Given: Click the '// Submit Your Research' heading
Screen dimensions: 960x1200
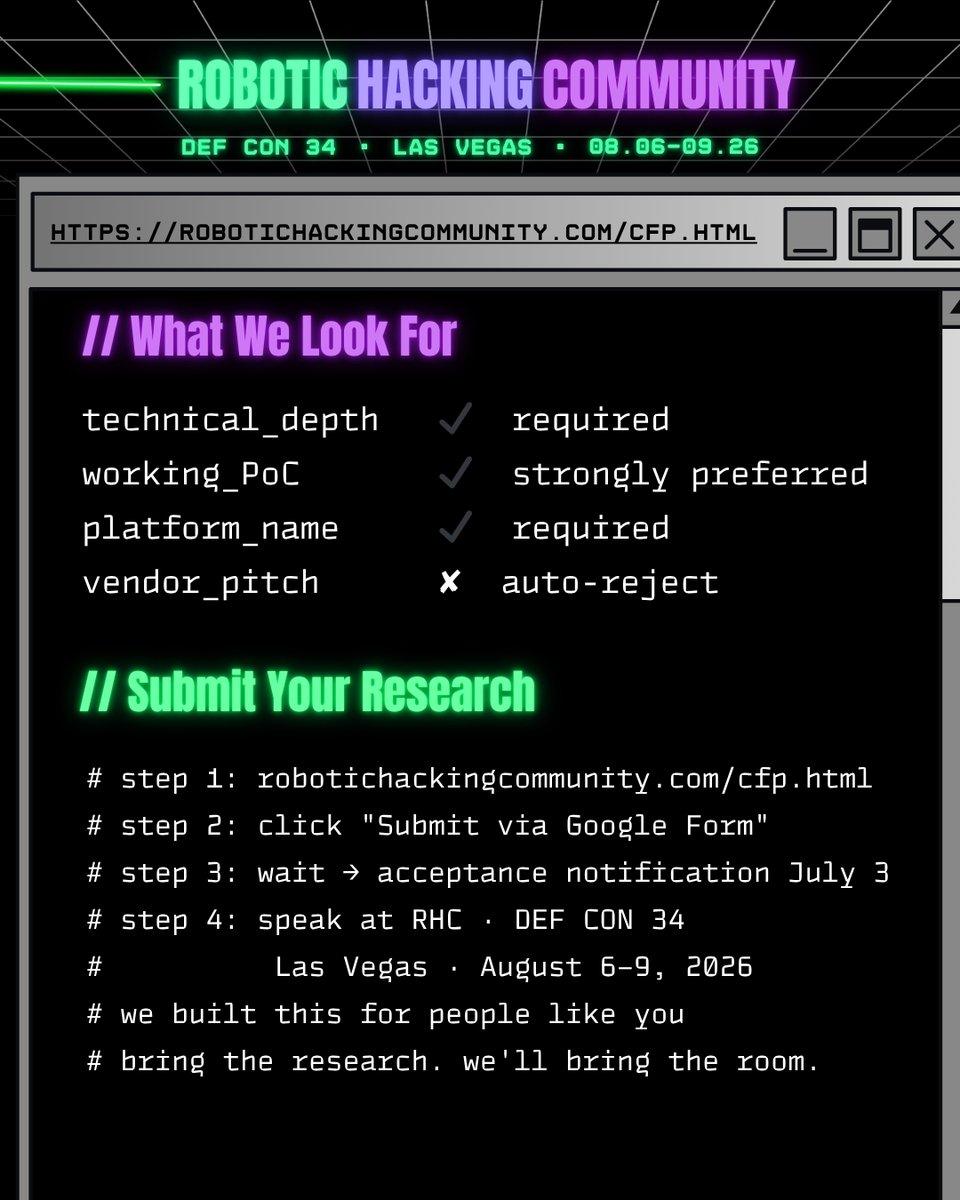Looking at the screenshot, I should click(308, 691).
